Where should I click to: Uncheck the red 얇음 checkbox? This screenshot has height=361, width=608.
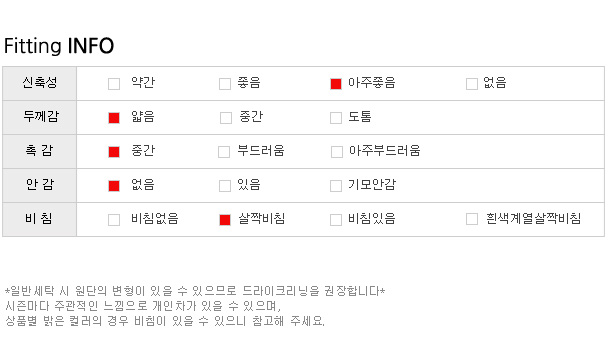coord(114,118)
